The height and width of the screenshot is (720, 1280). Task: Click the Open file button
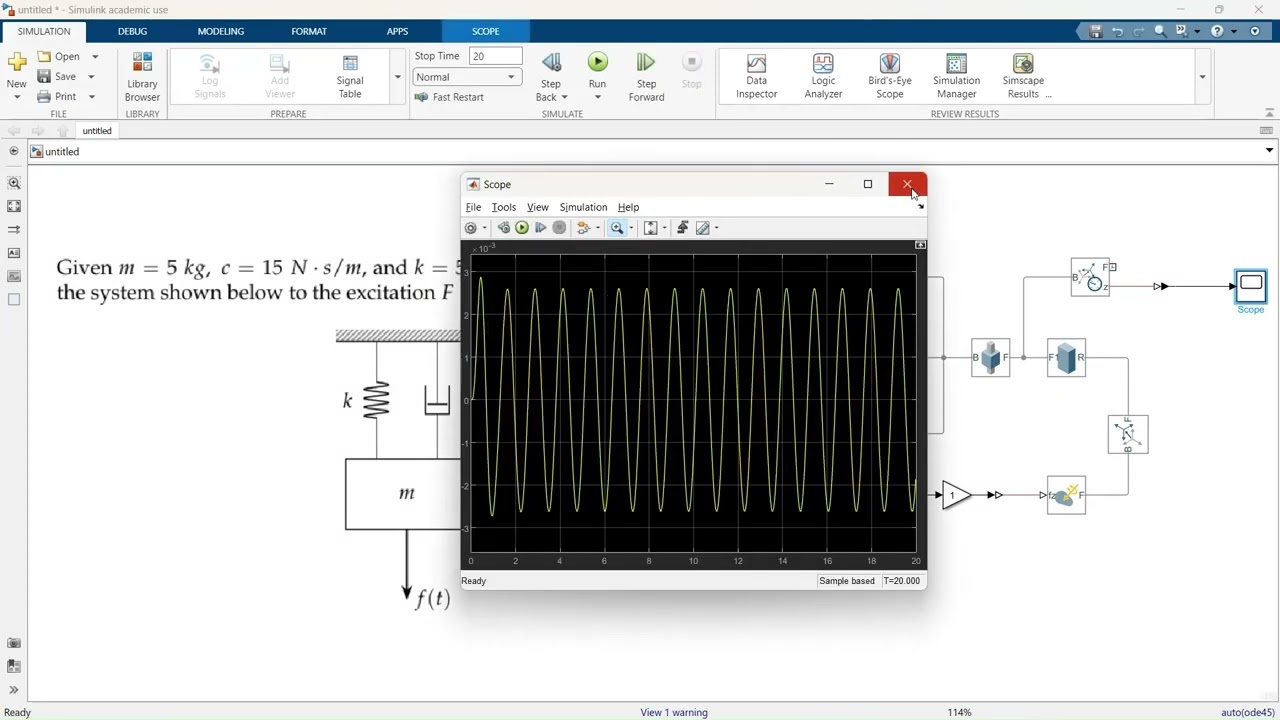coord(59,57)
